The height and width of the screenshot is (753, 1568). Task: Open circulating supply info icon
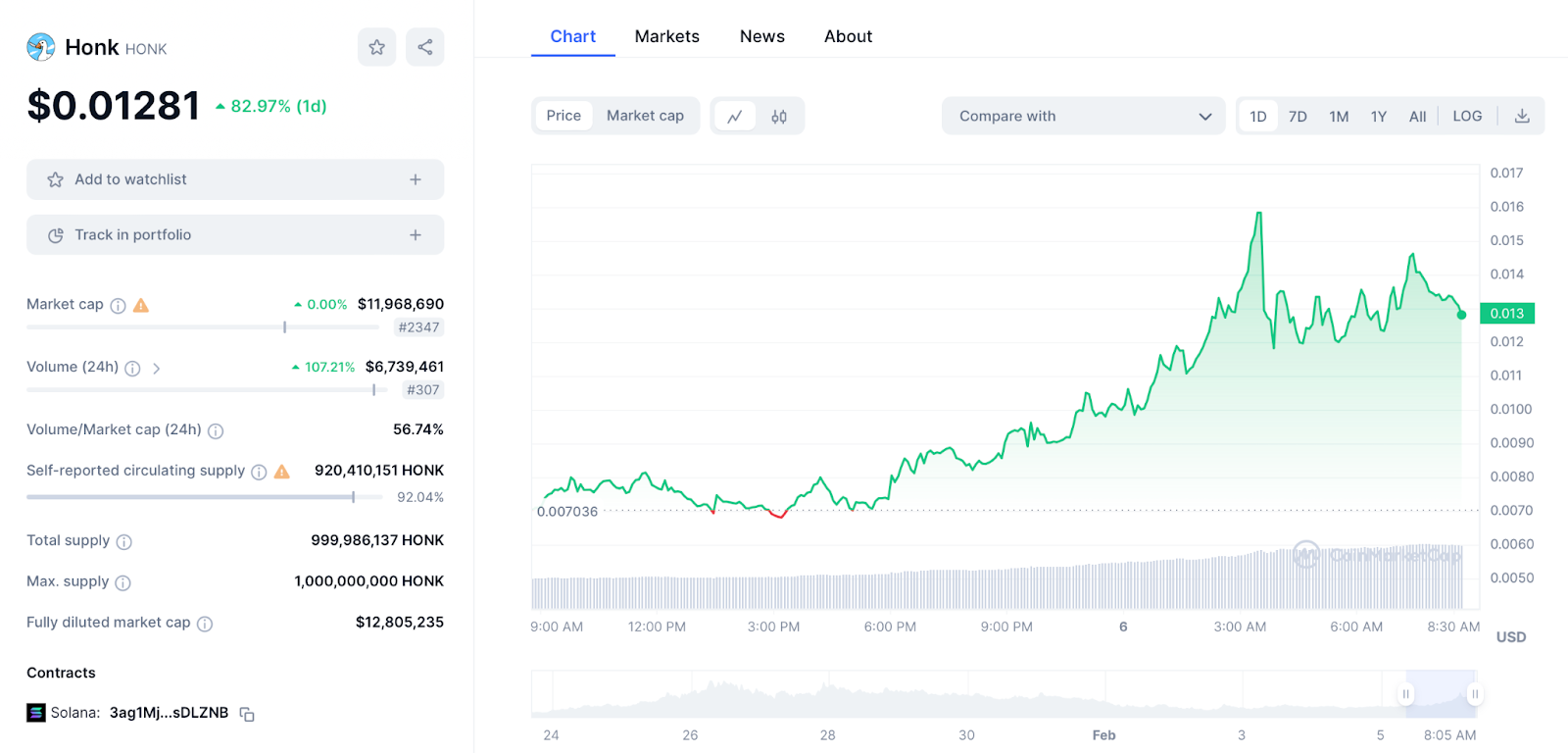point(259,473)
